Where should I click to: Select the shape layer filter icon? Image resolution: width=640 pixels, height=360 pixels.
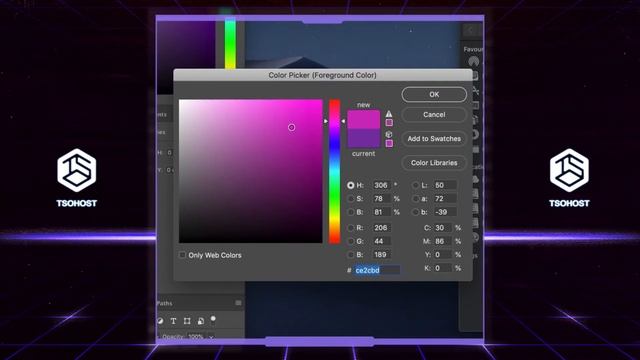pos(187,321)
